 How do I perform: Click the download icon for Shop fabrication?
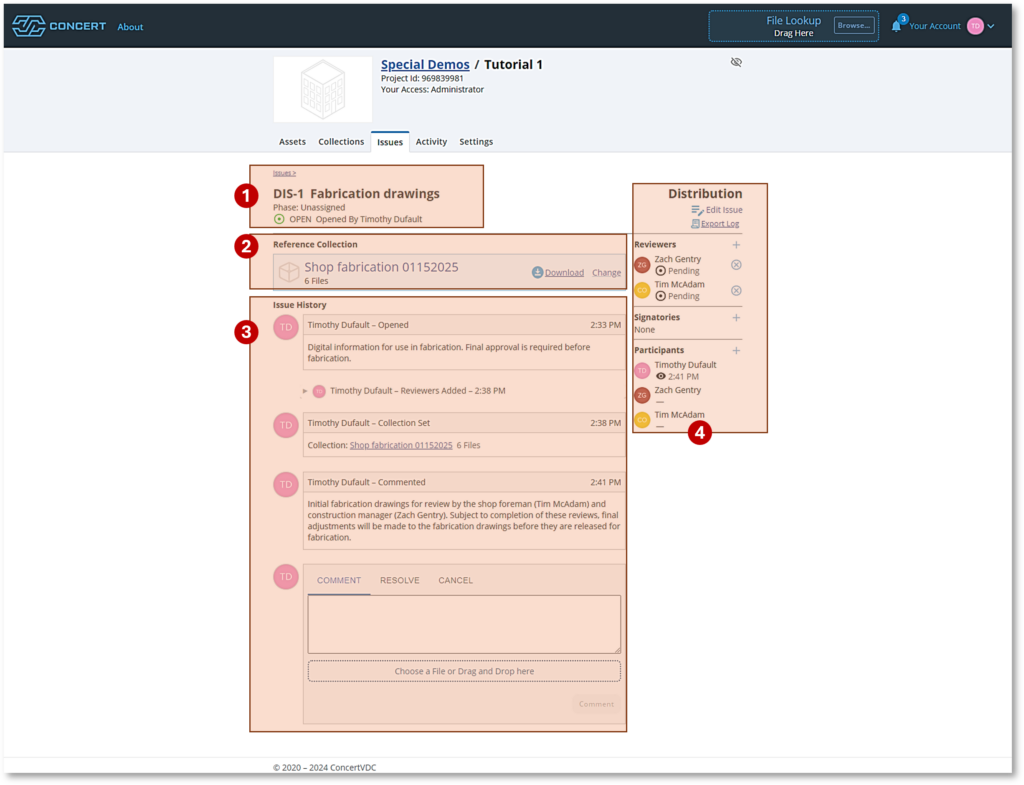(x=537, y=272)
